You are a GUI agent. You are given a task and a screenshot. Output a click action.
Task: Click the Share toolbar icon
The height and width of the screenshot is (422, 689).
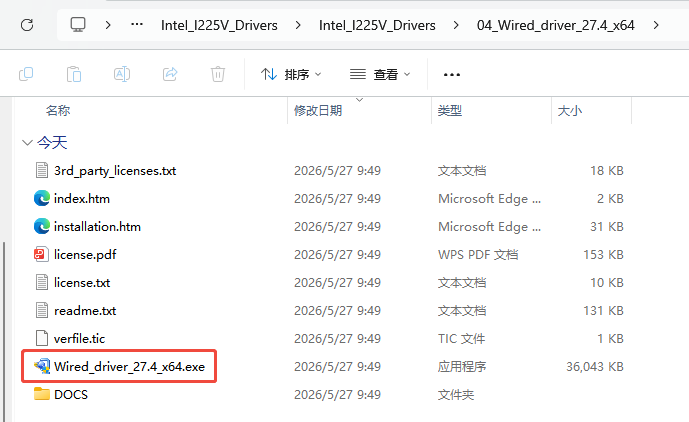[x=170, y=74]
